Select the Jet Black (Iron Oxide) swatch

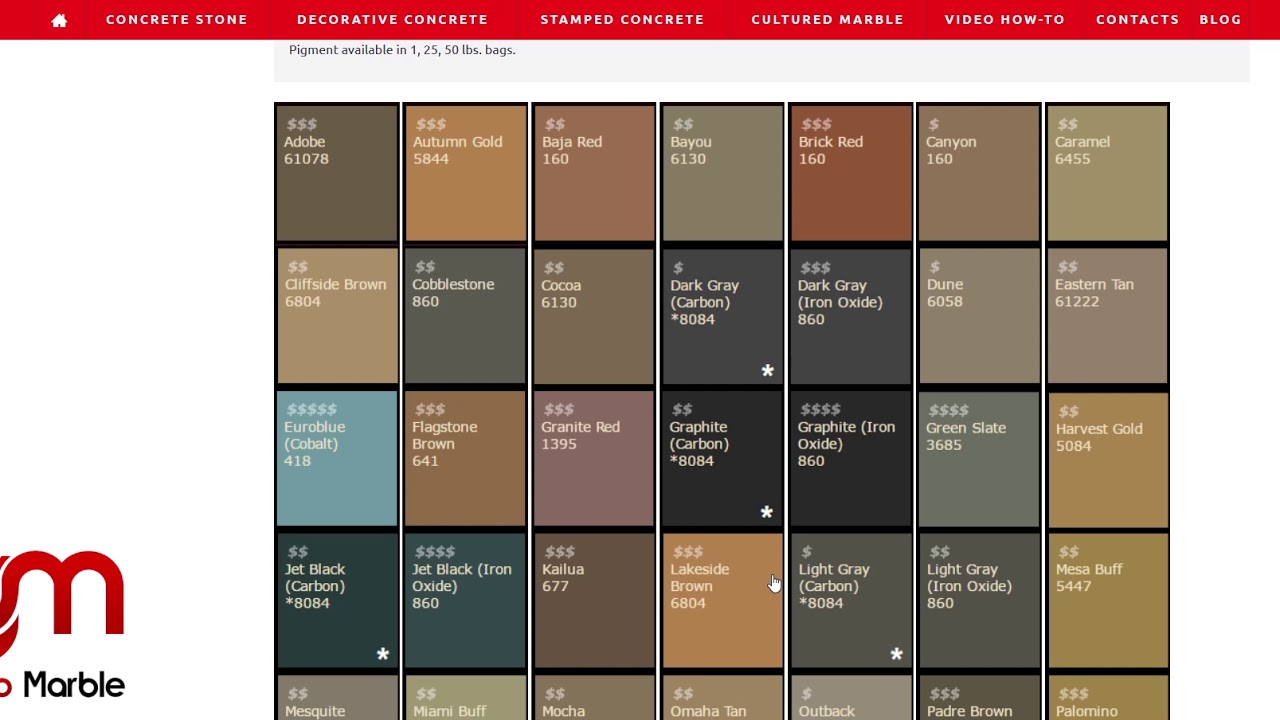[465, 600]
